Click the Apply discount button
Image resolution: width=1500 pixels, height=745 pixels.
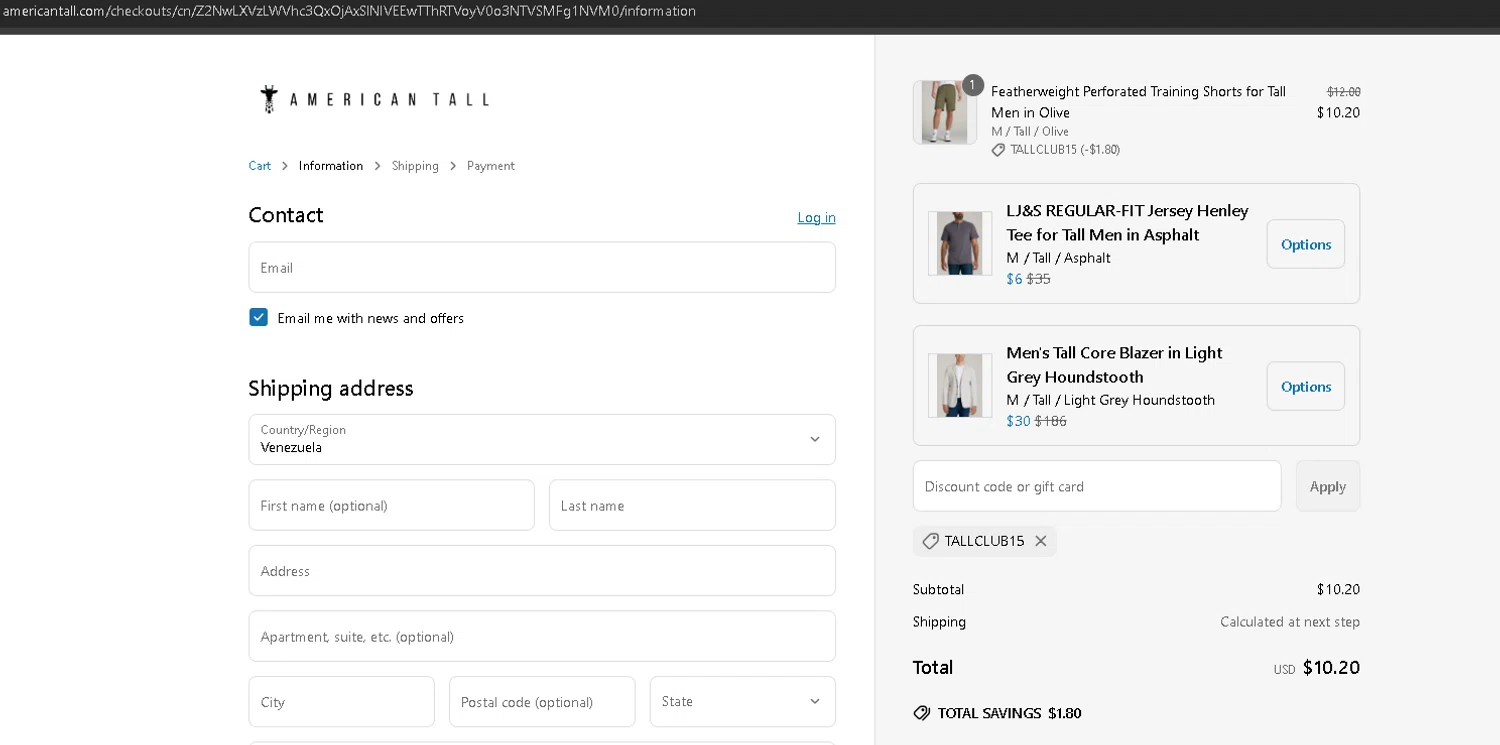1328,486
